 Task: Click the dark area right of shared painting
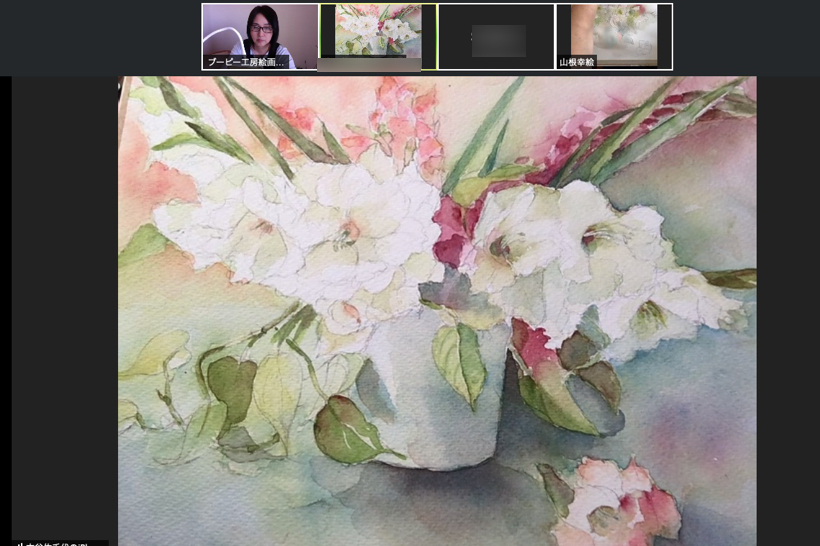pos(788,300)
